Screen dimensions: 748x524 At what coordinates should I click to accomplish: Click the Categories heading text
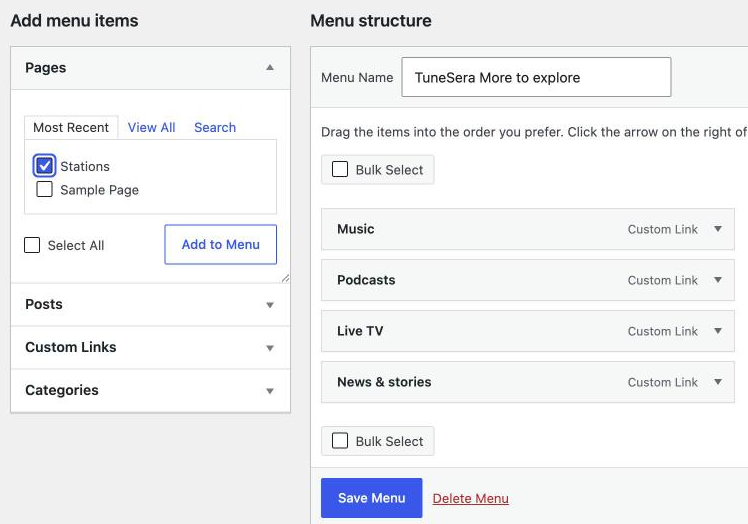tap(62, 390)
